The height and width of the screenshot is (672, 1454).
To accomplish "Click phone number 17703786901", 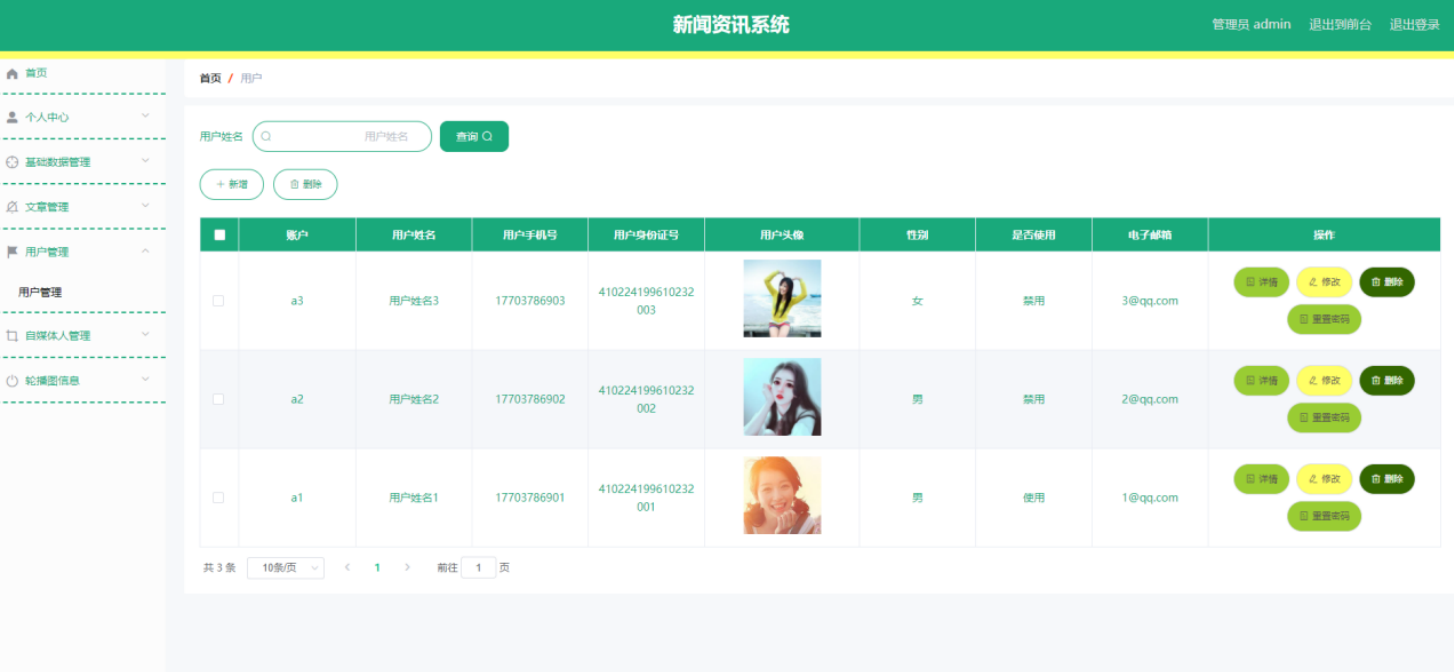I will click(x=530, y=497).
